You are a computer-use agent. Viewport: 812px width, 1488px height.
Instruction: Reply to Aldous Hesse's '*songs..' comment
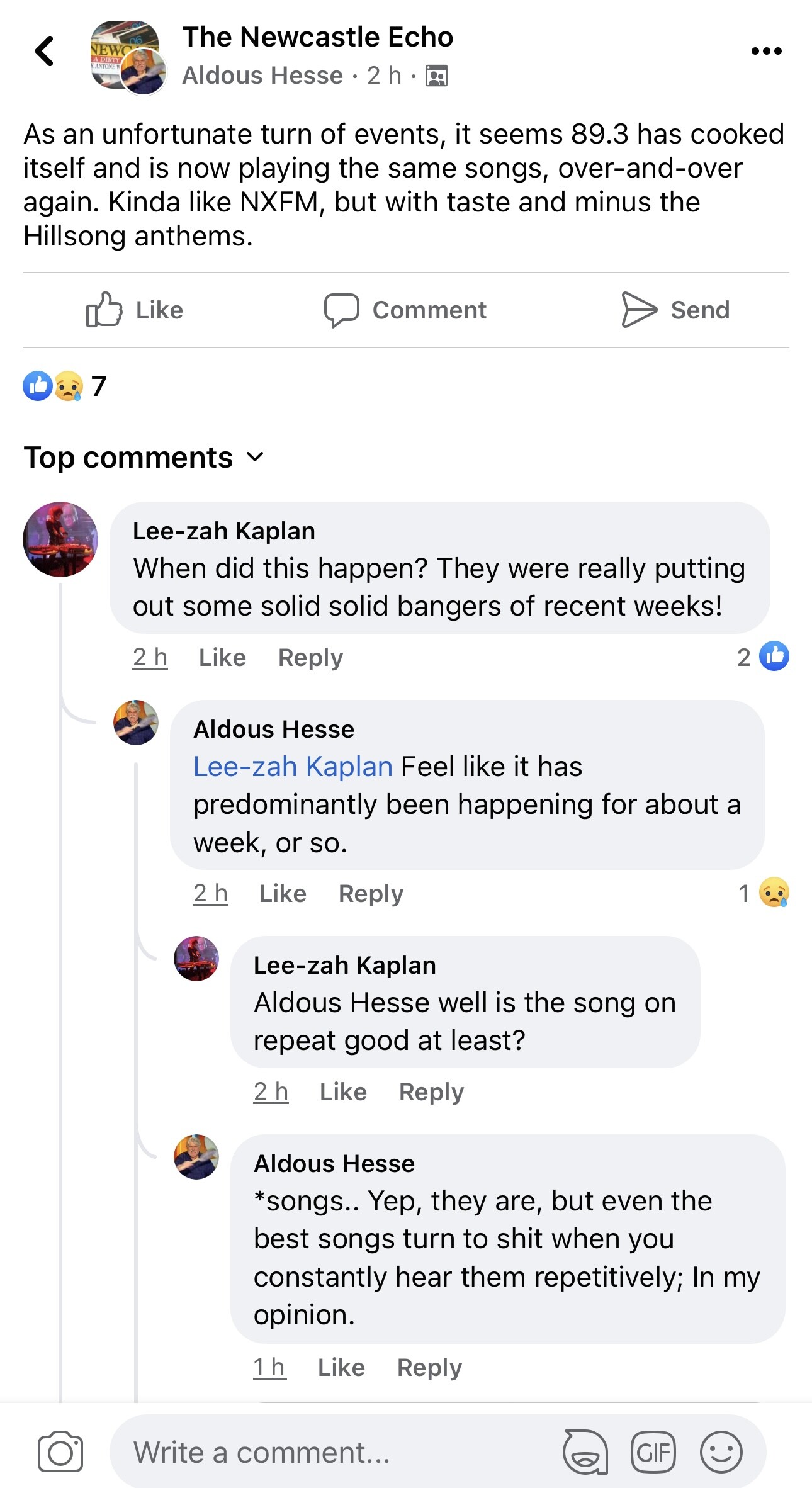pos(429,1368)
